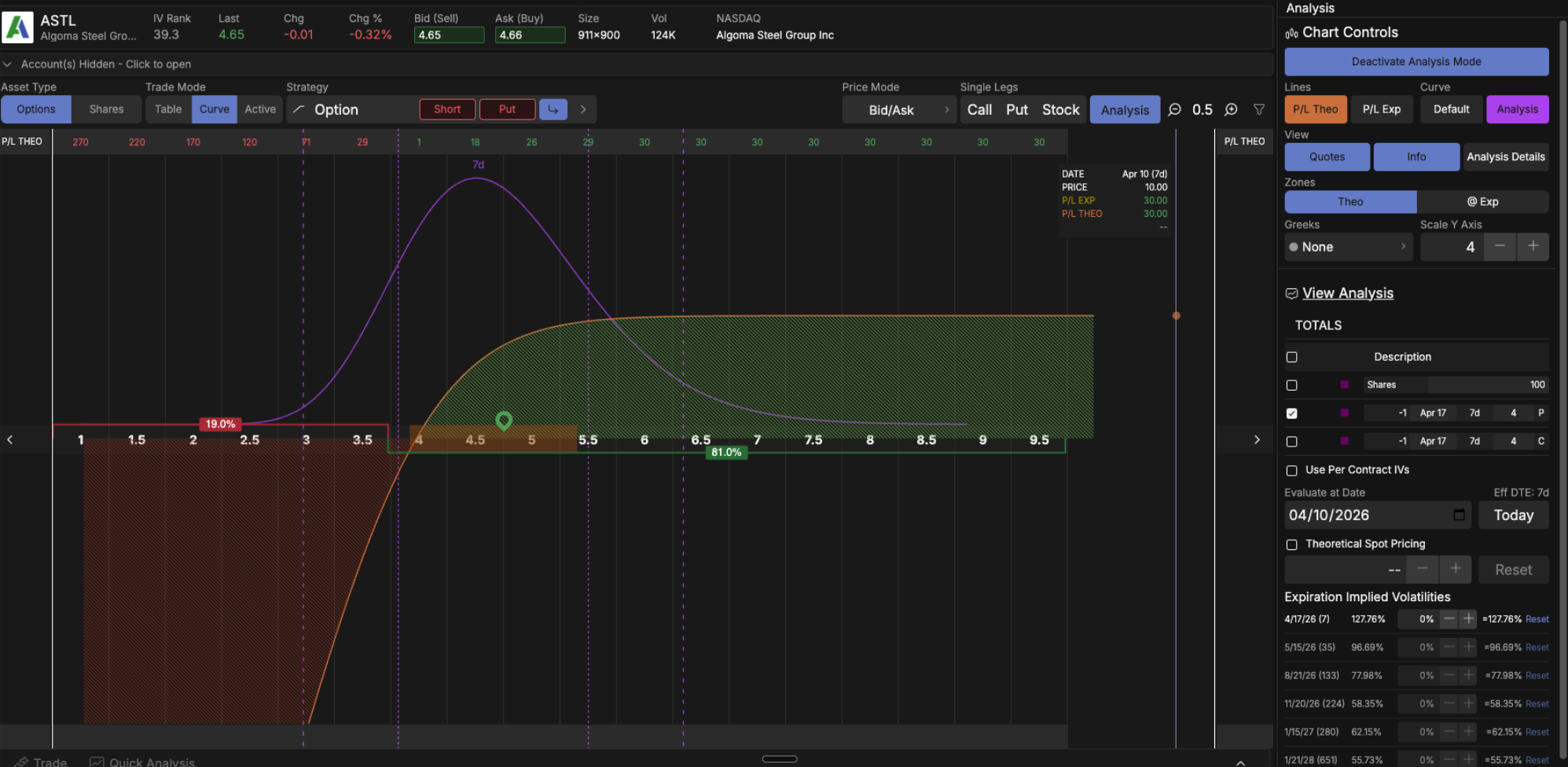
Task: Click the zoom in magnifier icon
Action: tap(1231, 109)
